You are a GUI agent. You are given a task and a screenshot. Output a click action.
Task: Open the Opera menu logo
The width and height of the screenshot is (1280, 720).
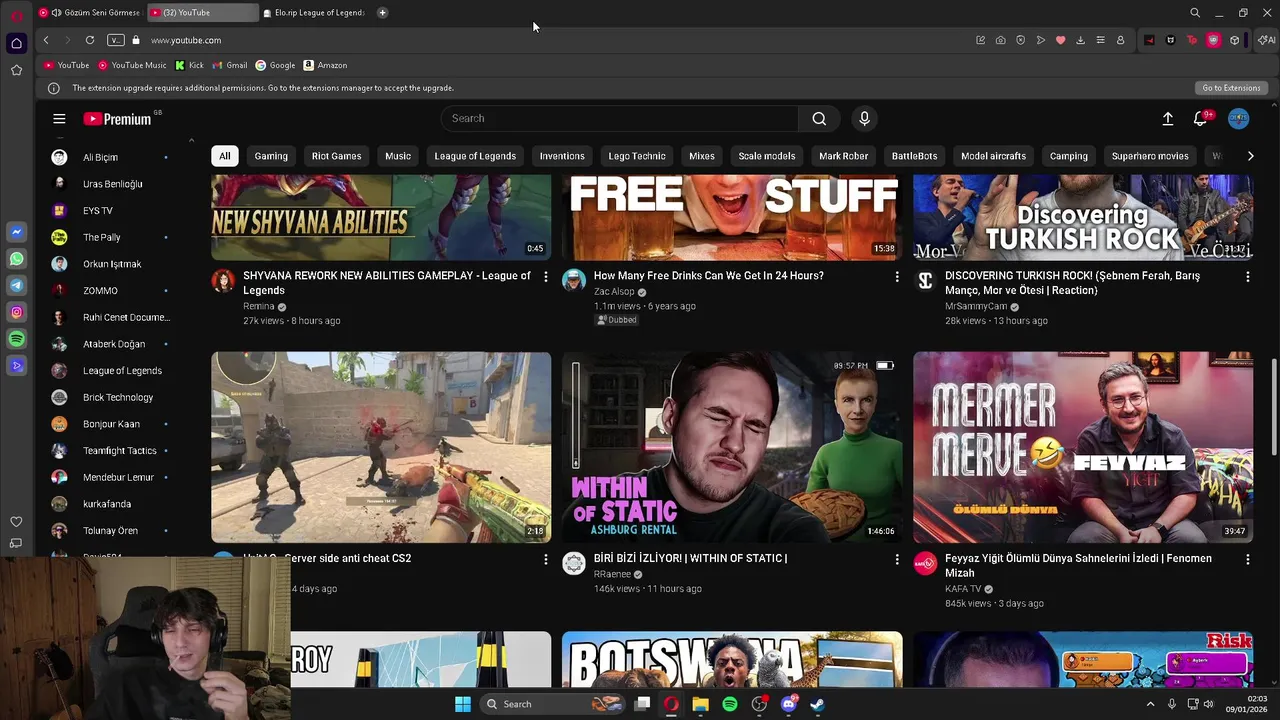[16, 14]
